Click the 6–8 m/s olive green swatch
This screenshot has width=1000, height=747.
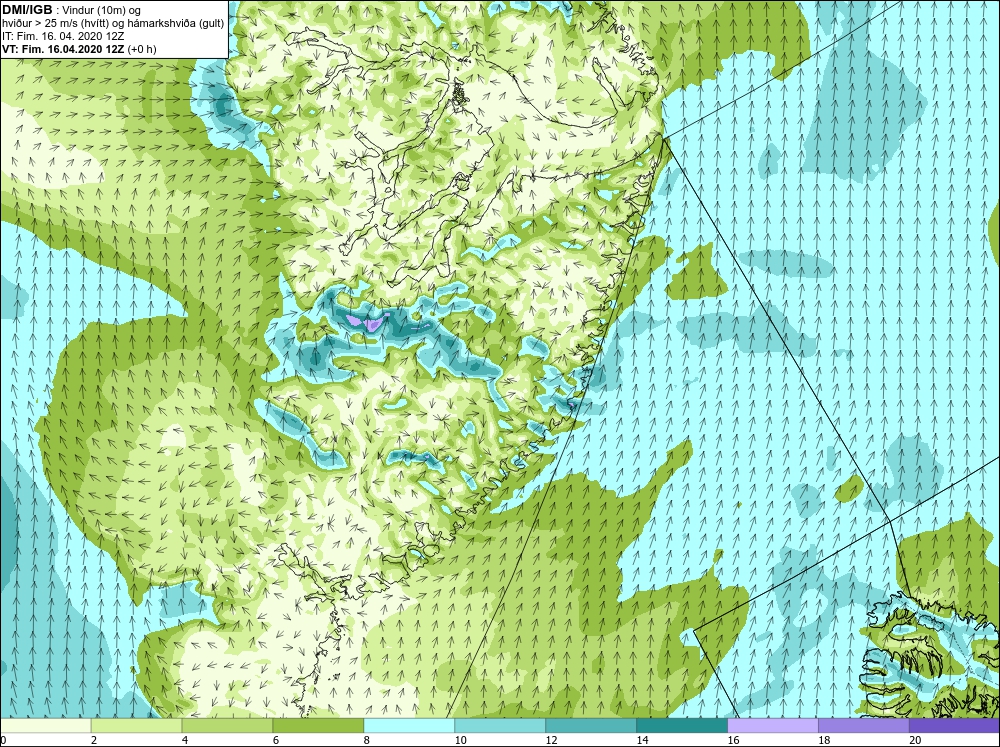pos(318,726)
